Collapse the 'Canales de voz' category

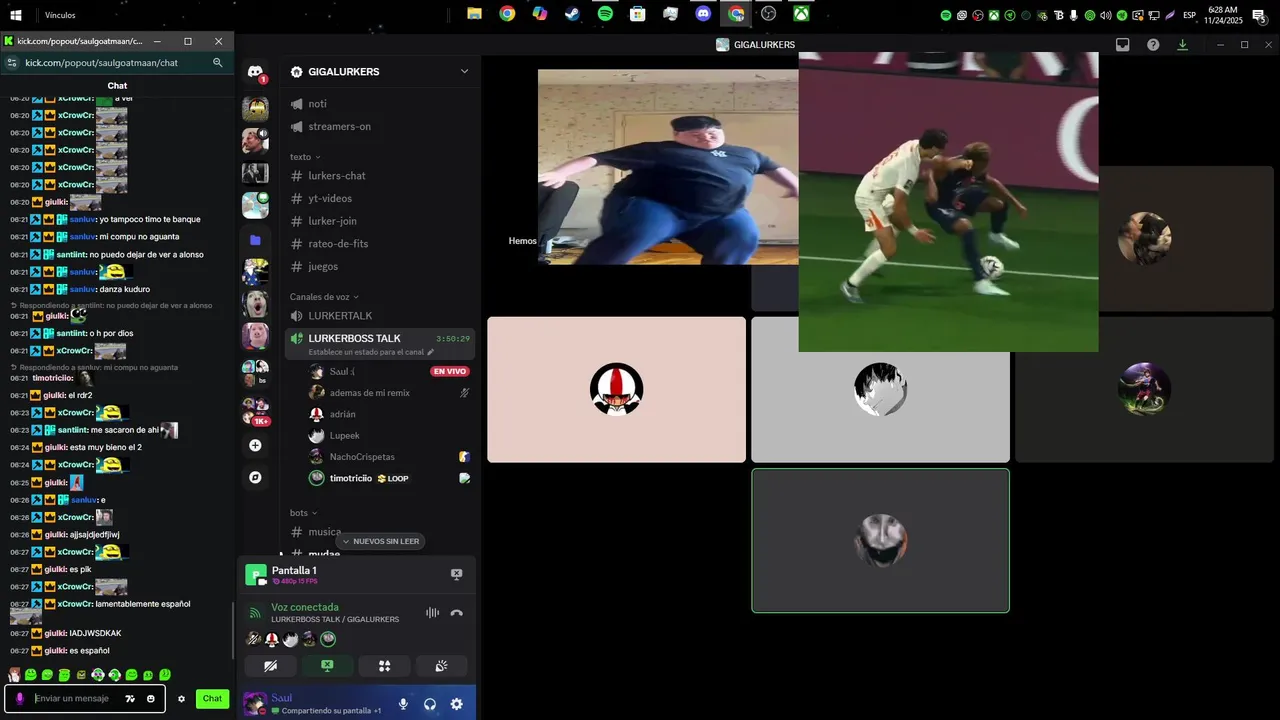coord(325,297)
